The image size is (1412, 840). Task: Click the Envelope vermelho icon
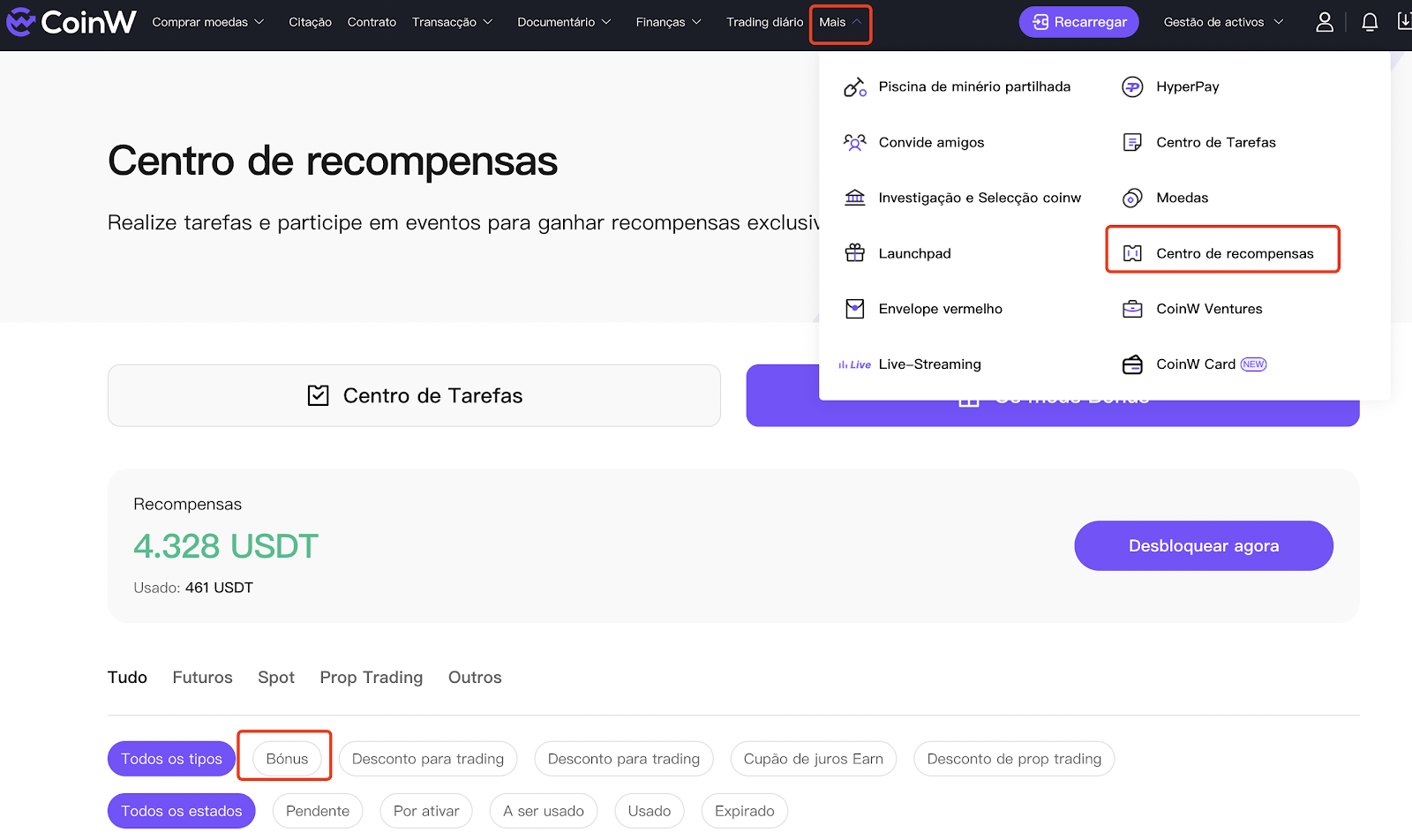tap(855, 309)
